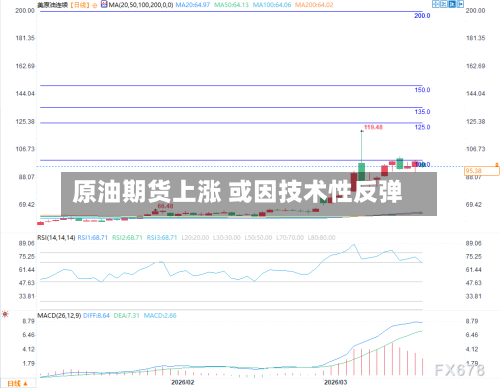The width and height of the screenshot is (500, 388).
Task: Click the four-square grid layout icon
Action: coord(436,4)
